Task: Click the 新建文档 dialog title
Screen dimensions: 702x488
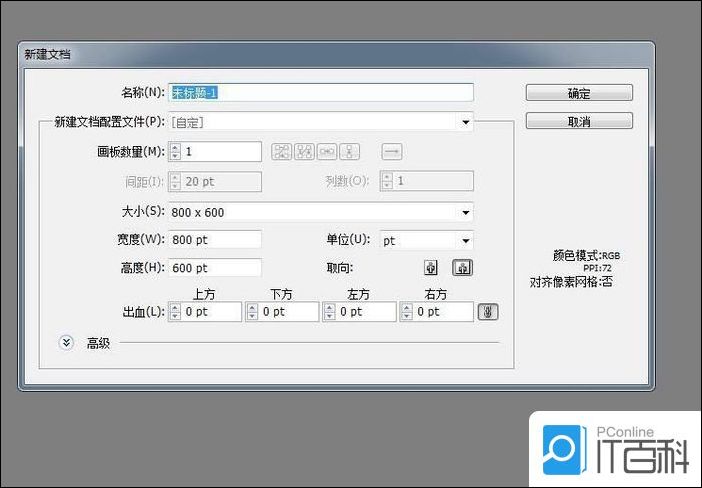Action: click(x=47, y=54)
